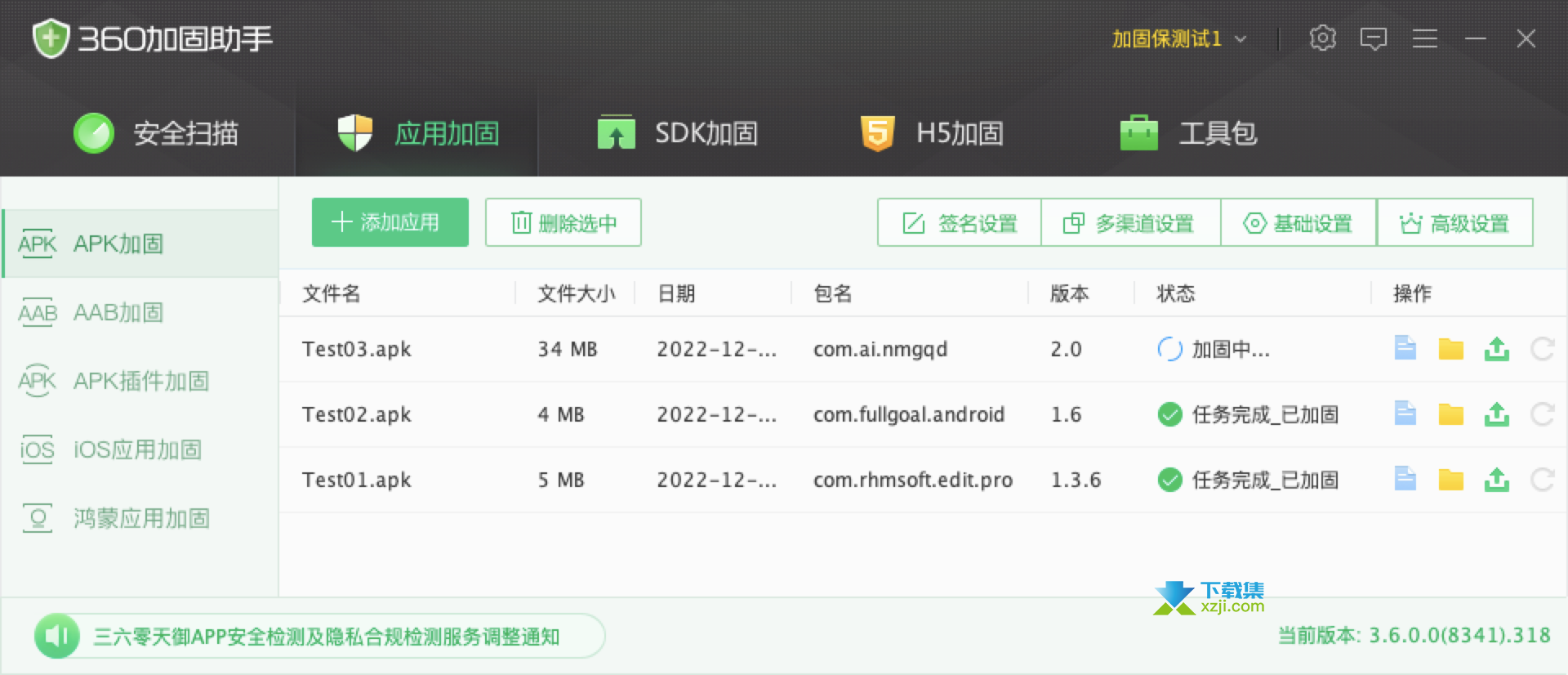
Task: Click retry icon for Test03.apk
Action: tap(1542, 349)
